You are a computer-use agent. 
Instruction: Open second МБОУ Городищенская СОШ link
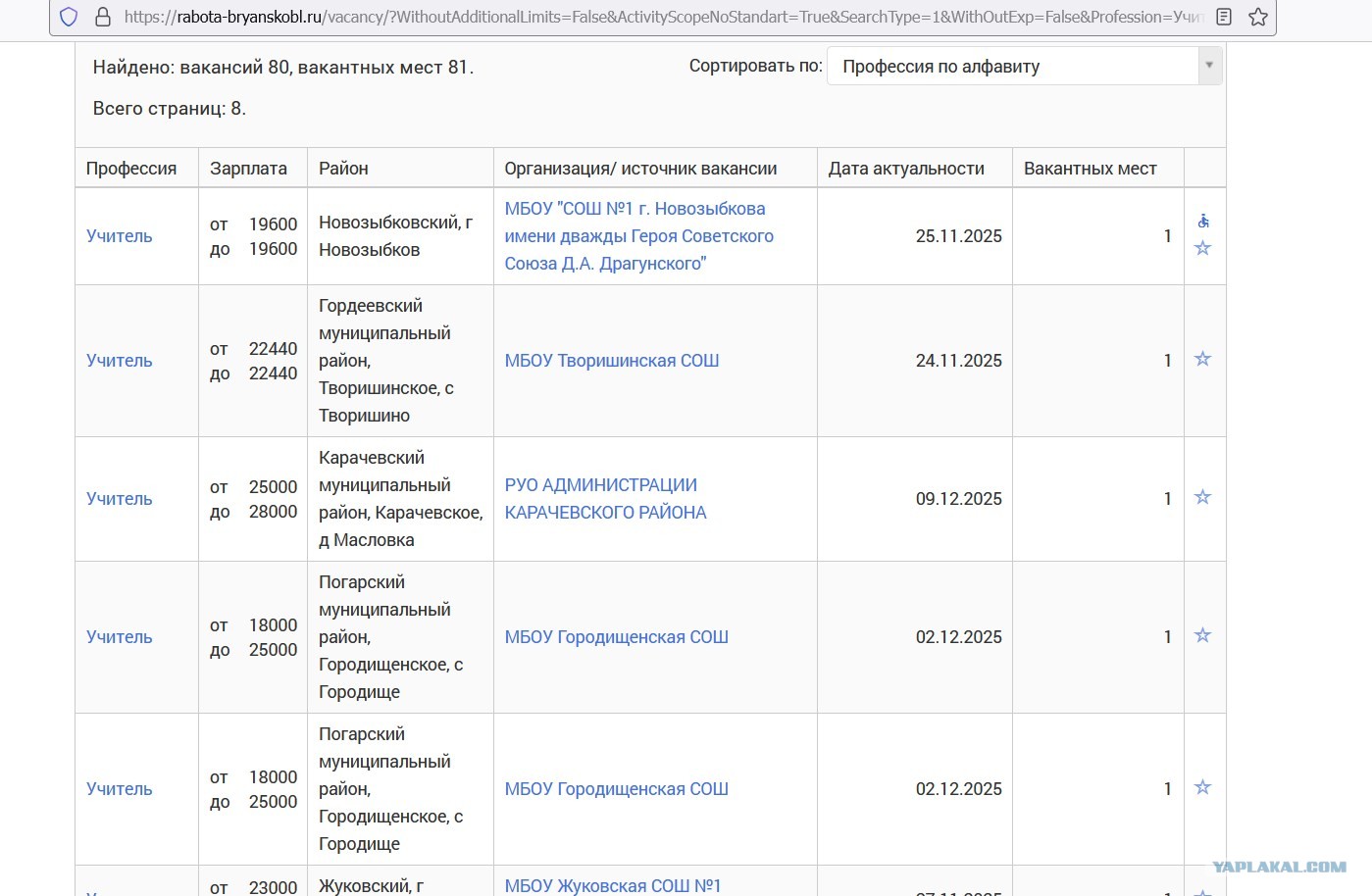click(616, 789)
